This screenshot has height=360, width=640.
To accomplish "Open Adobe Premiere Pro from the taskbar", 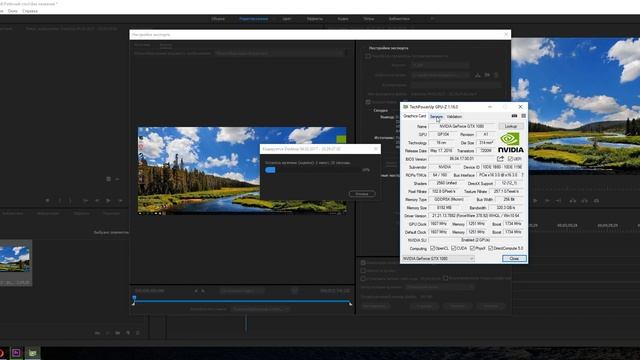I will coord(16,352).
